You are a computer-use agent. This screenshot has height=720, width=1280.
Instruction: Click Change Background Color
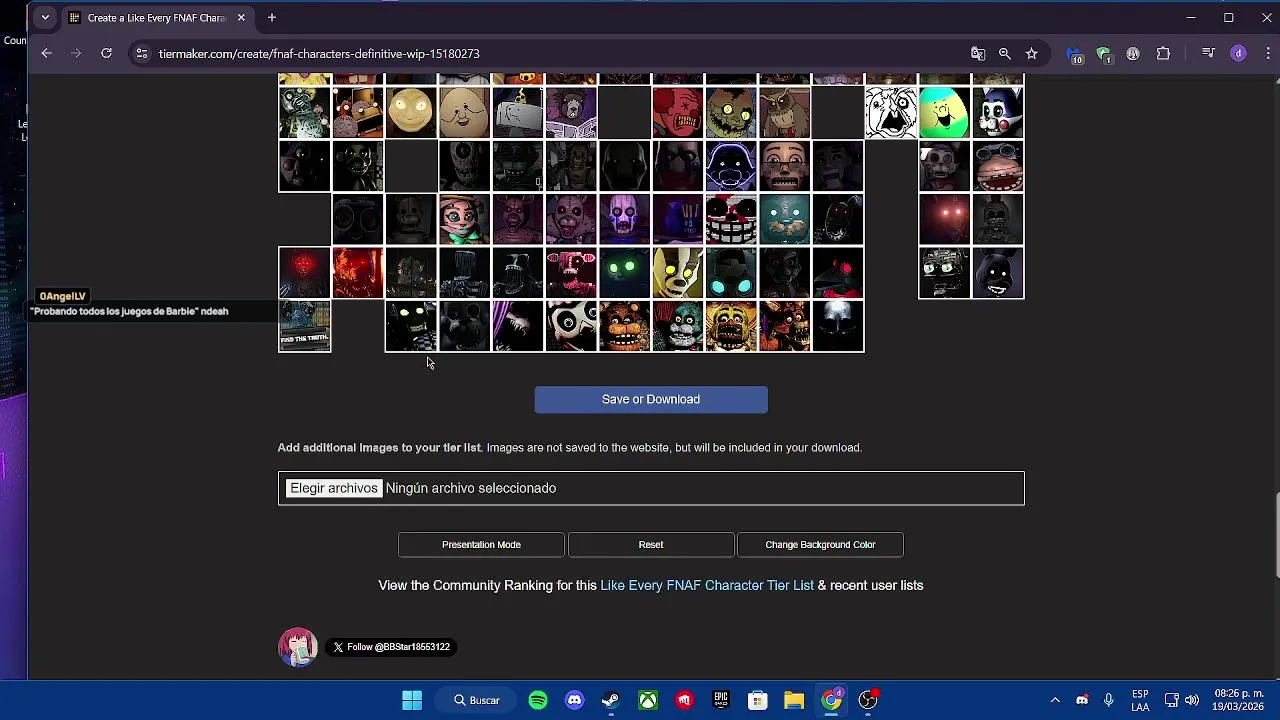[820, 545]
